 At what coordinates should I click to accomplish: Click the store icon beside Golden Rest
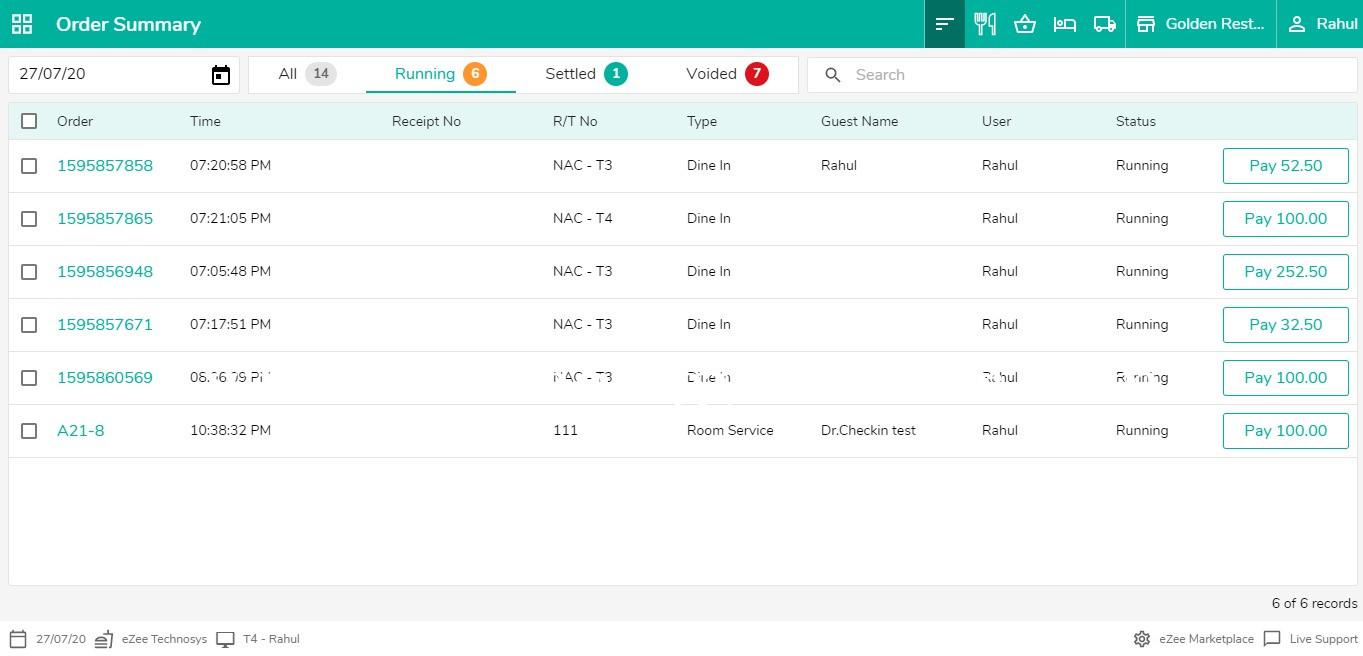1146,24
